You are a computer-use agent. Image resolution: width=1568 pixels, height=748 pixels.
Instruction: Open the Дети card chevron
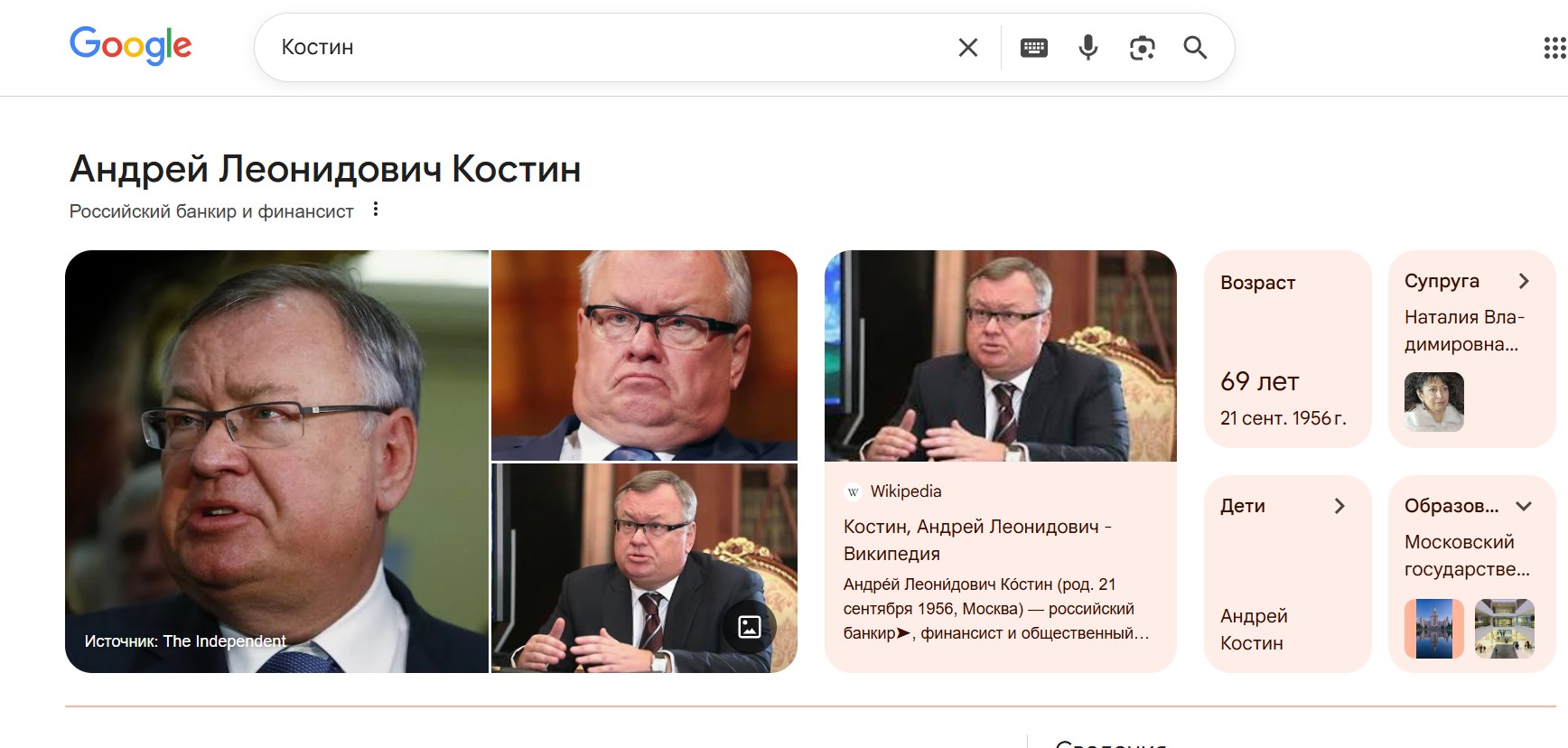(x=1339, y=506)
